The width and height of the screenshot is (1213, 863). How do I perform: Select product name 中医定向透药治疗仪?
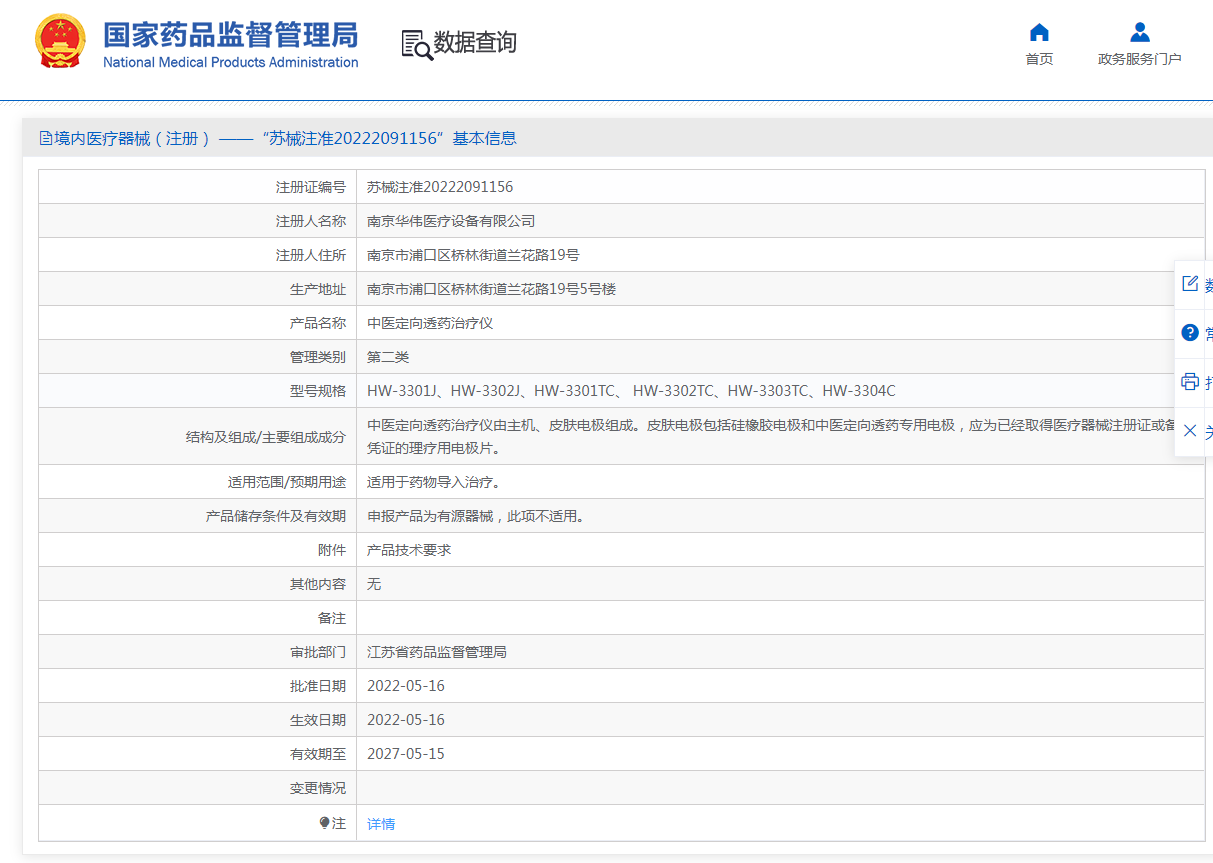[x=430, y=323]
